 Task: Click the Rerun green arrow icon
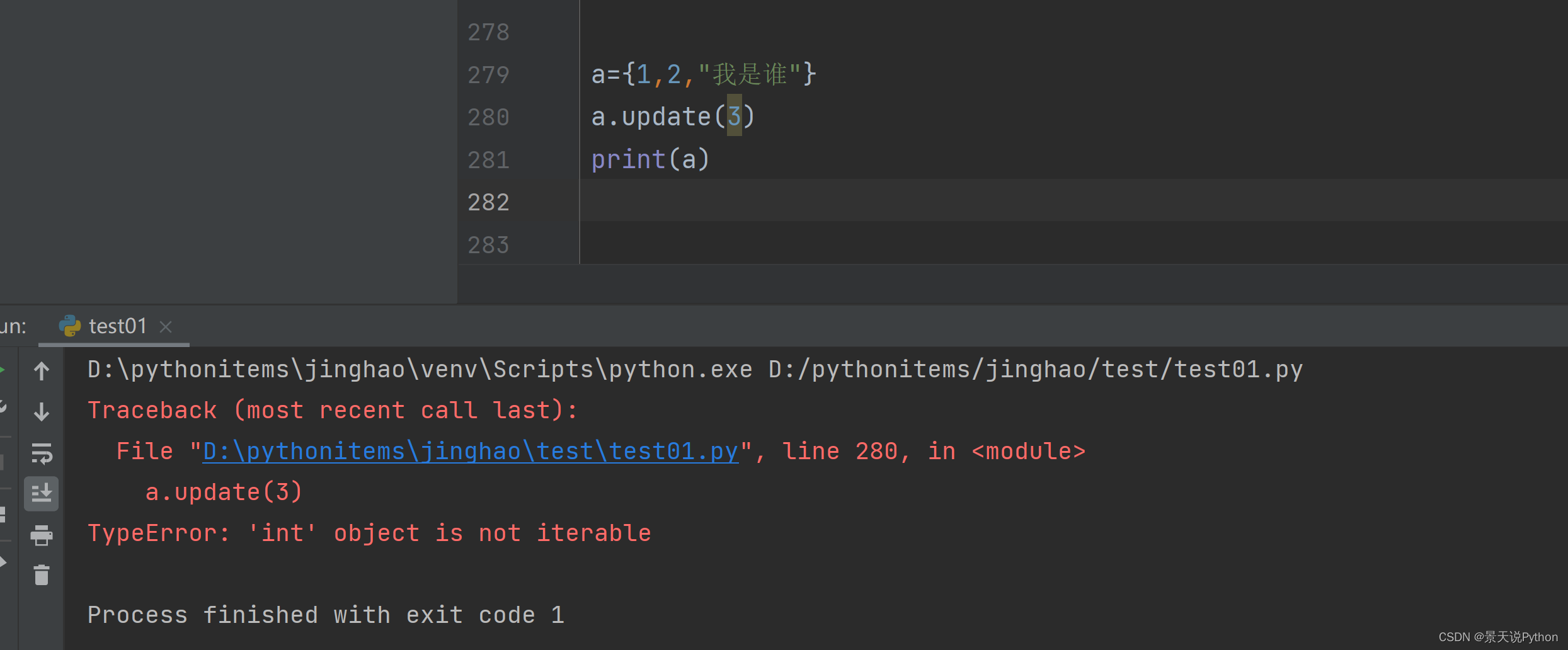coord(3,370)
